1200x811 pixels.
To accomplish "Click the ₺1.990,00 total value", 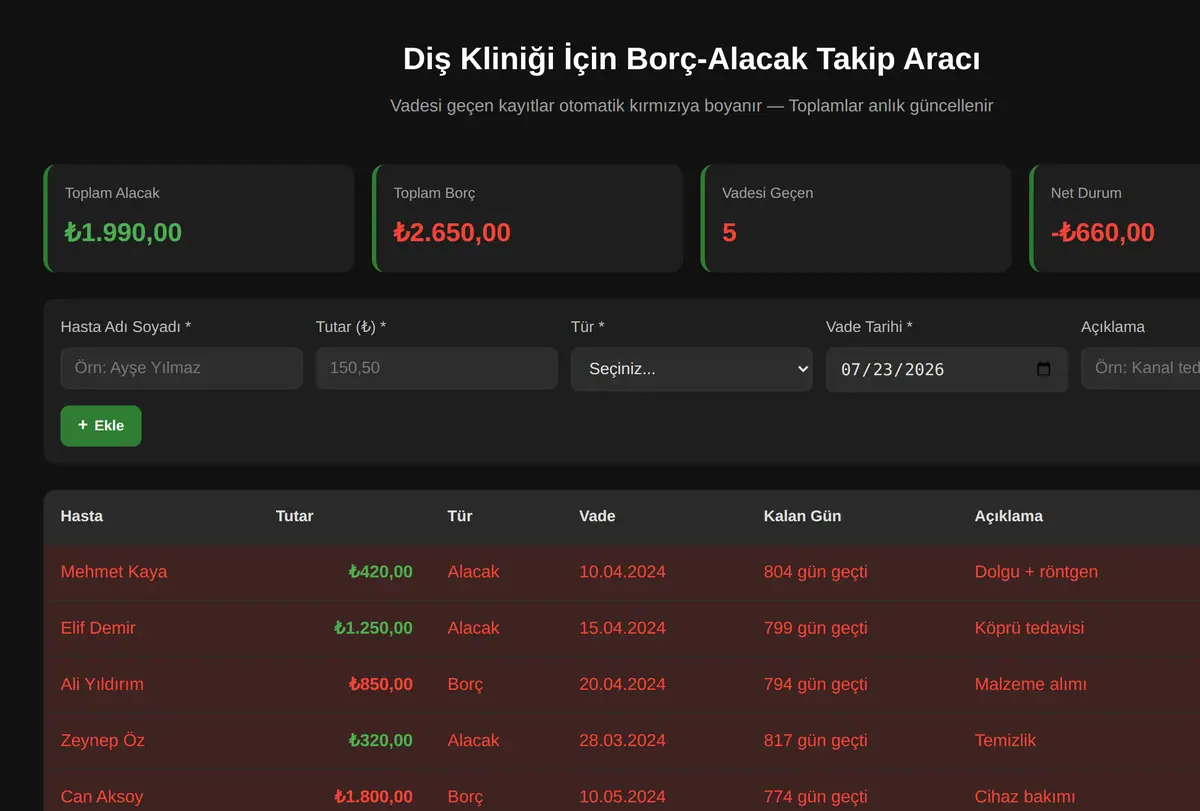I will (123, 233).
